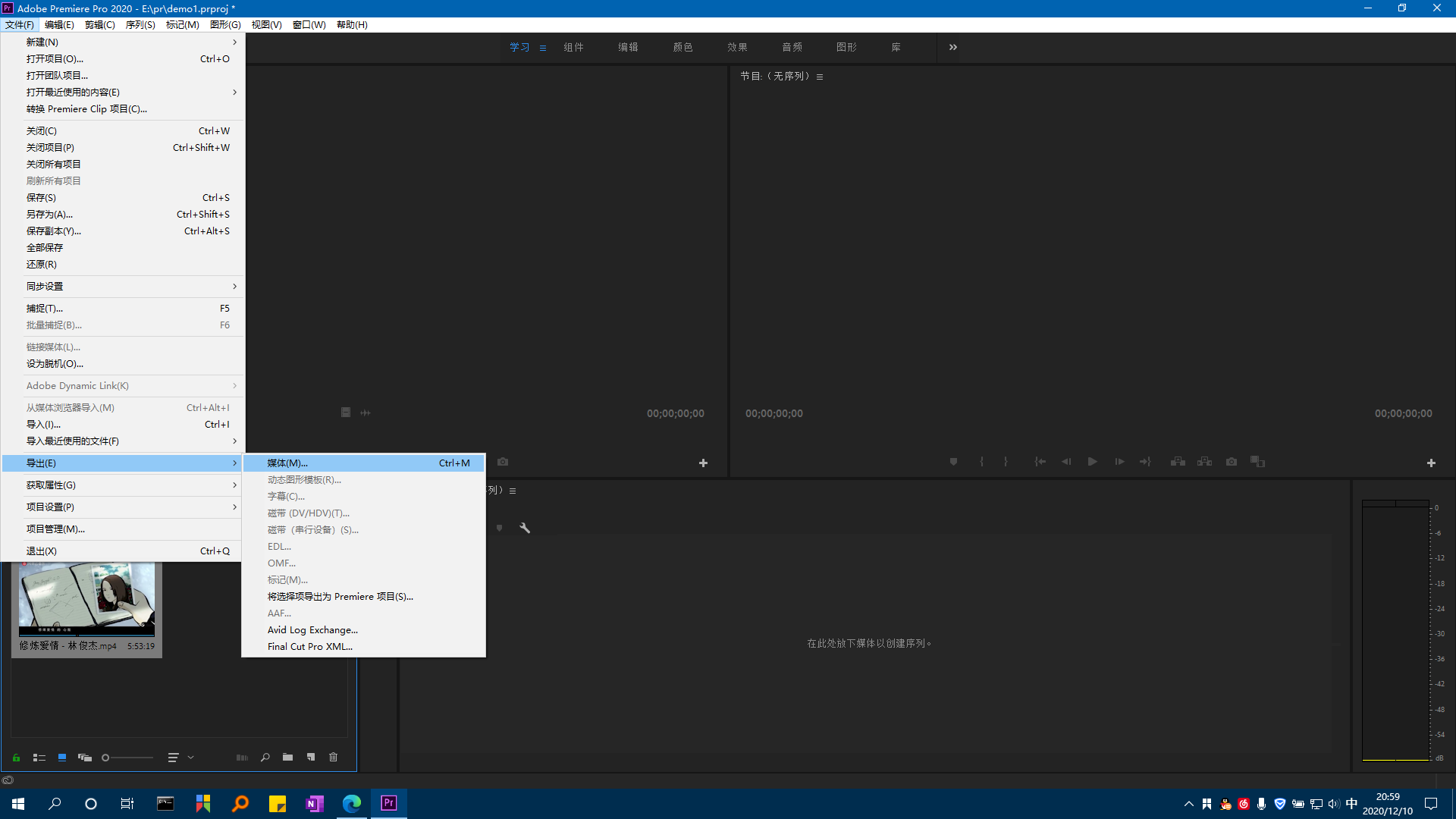1456x819 pixels.
Task: Click Mark Out button in program monitor
Action: pos(1006,462)
